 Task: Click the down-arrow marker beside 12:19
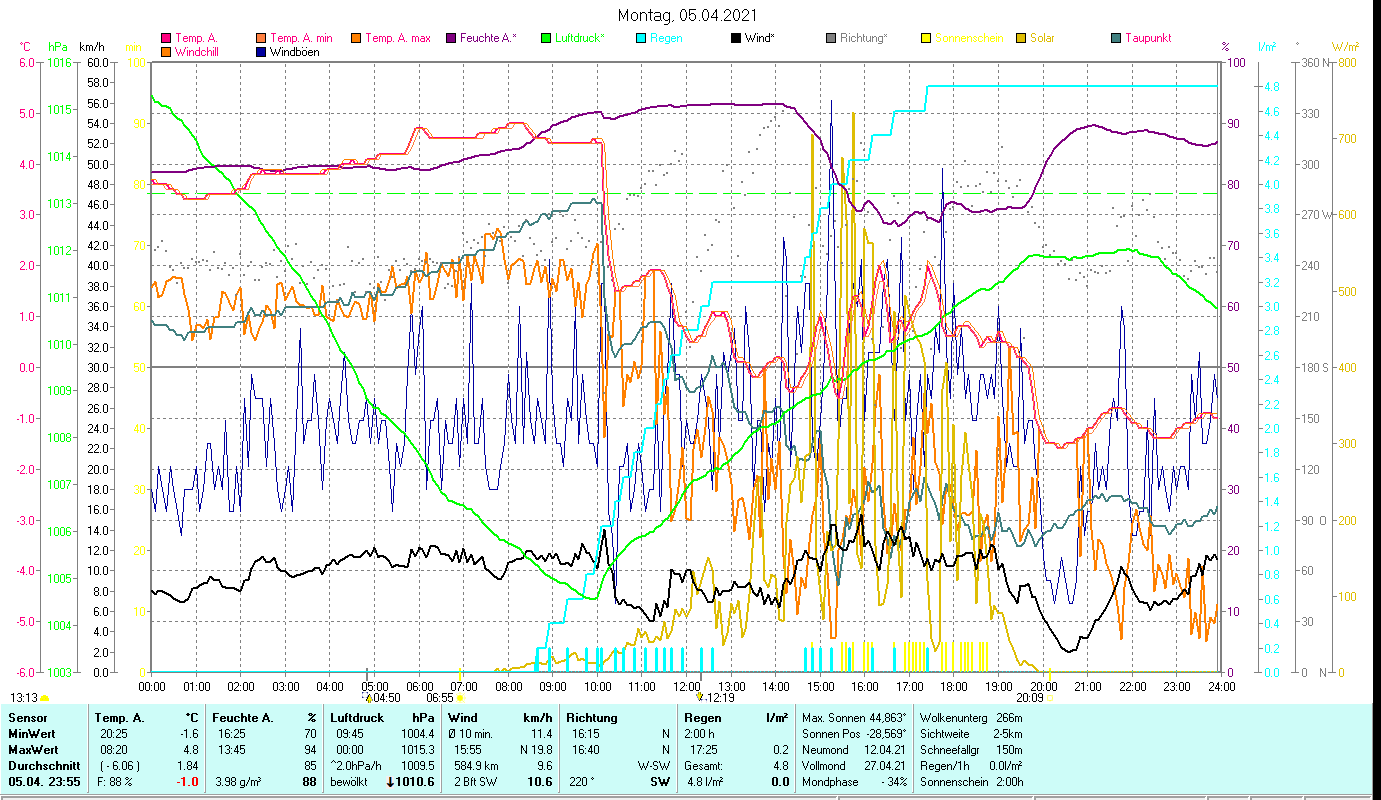pyautogui.click(x=700, y=697)
